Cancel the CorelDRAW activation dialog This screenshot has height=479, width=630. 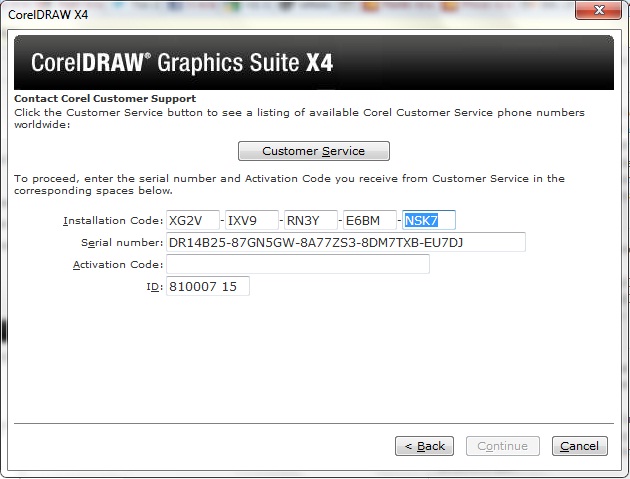pos(579,446)
